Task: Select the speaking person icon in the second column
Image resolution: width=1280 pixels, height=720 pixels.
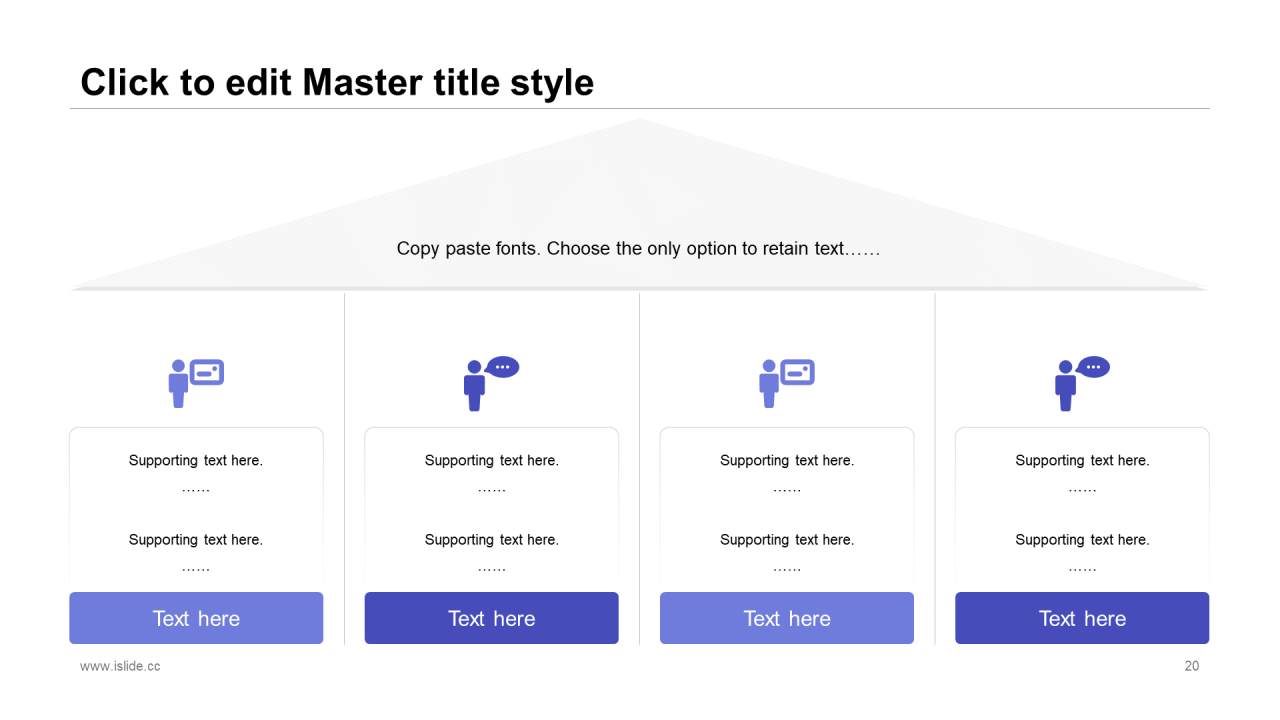Action: pyautogui.click(x=490, y=383)
